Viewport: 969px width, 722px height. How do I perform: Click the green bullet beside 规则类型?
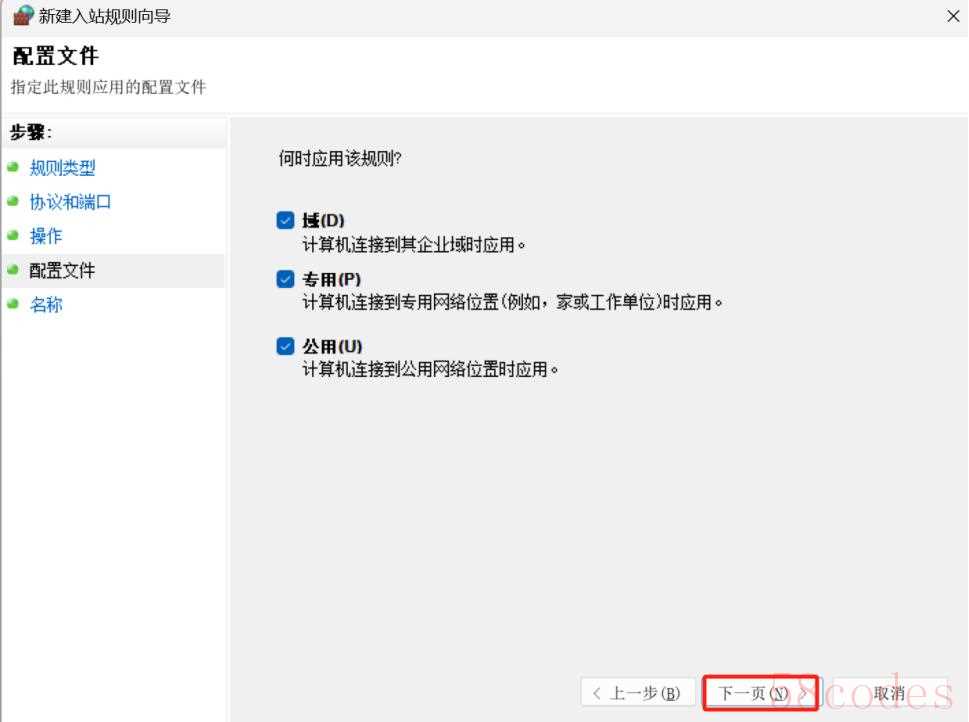point(13,167)
